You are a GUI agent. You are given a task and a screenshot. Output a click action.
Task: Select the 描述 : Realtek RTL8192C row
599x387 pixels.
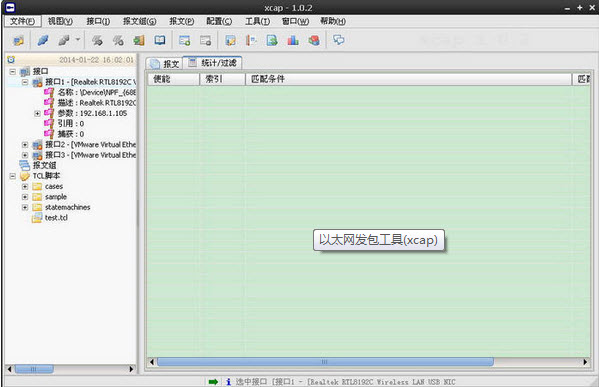pos(89,103)
